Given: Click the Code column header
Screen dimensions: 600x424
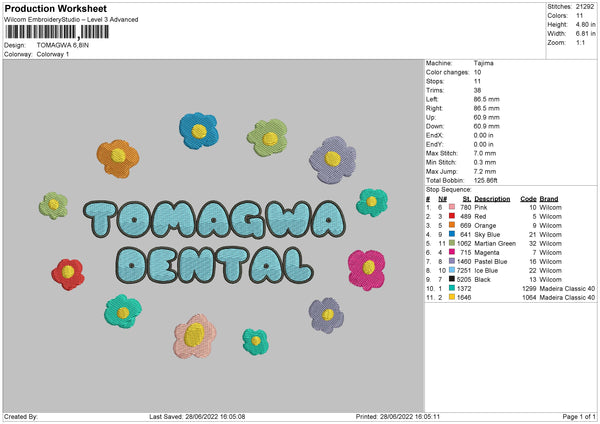Looking at the screenshot, I should (528, 199).
